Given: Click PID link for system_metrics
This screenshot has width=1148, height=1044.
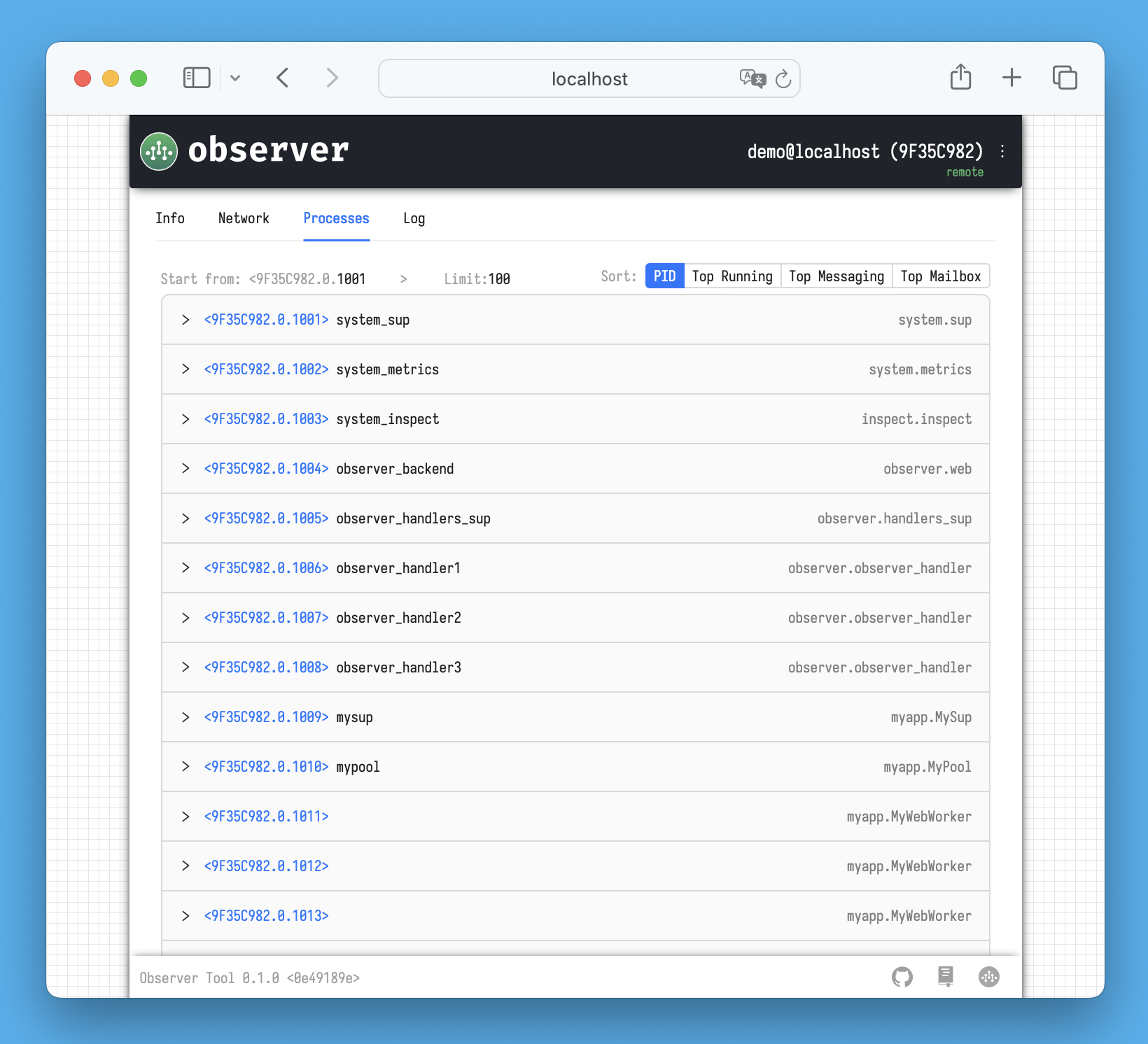Looking at the screenshot, I should [x=266, y=369].
